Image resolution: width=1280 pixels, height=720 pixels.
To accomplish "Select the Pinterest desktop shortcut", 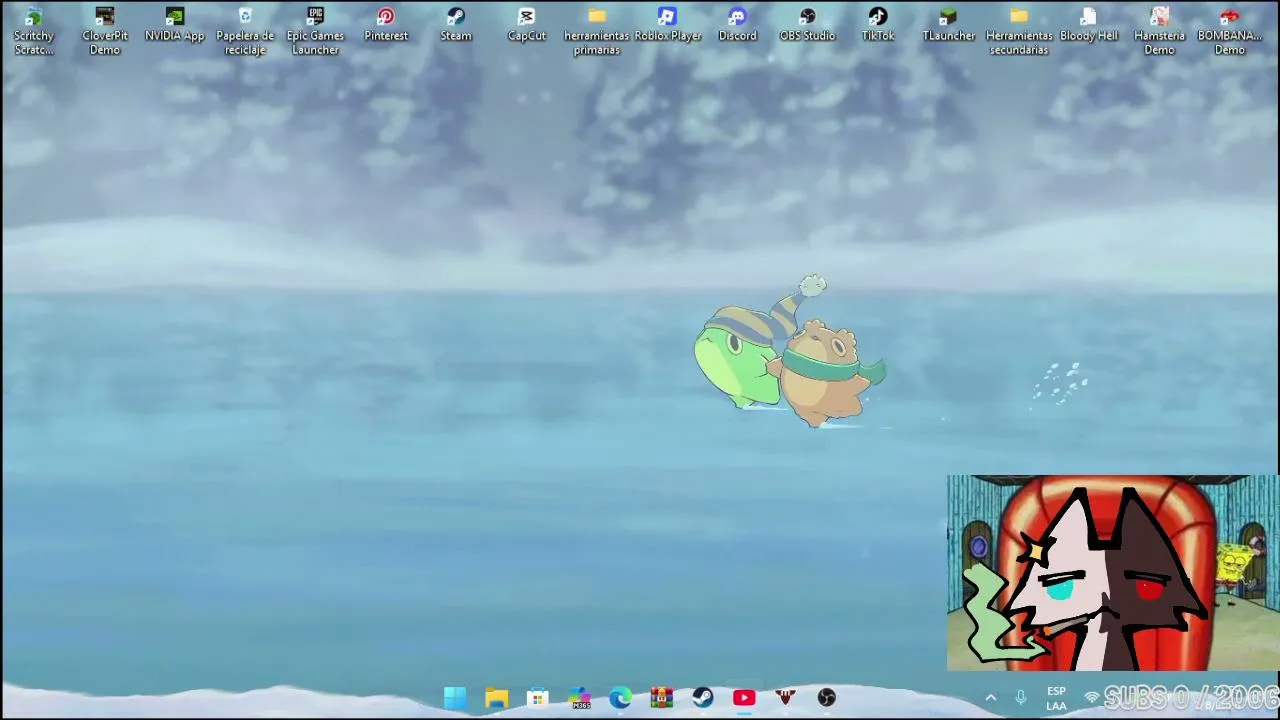I will click(x=386, y=25).
